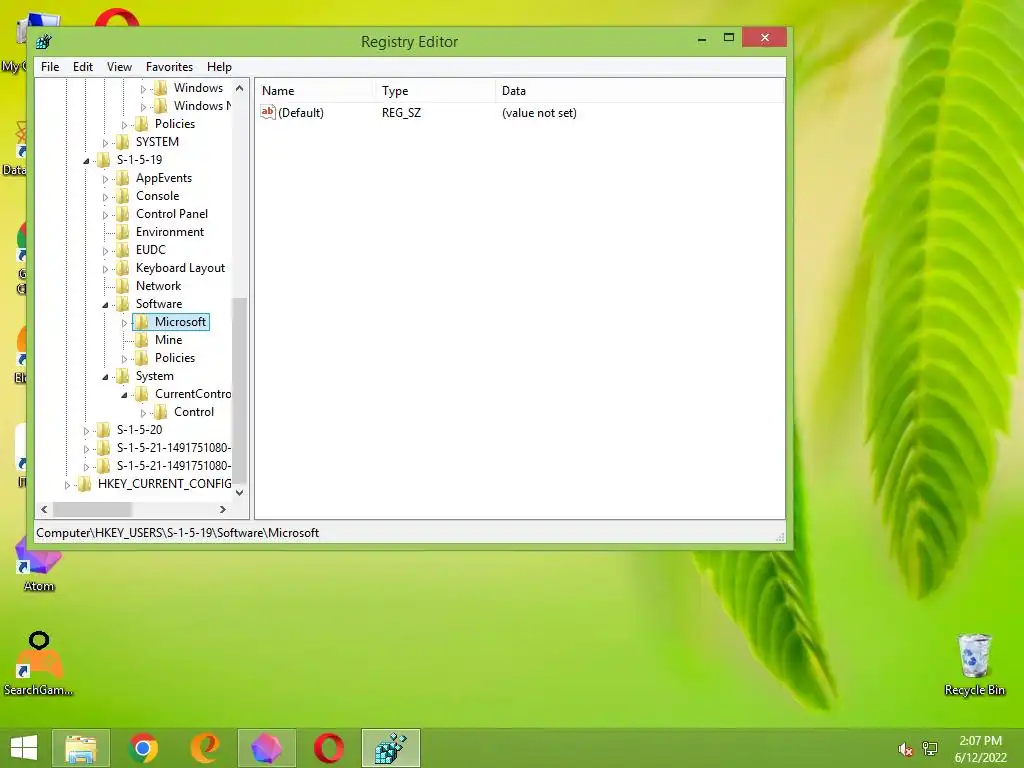Sort by the Name column header
The width and height of the screenshot is (1024, 768).
[x=315, y=91]
